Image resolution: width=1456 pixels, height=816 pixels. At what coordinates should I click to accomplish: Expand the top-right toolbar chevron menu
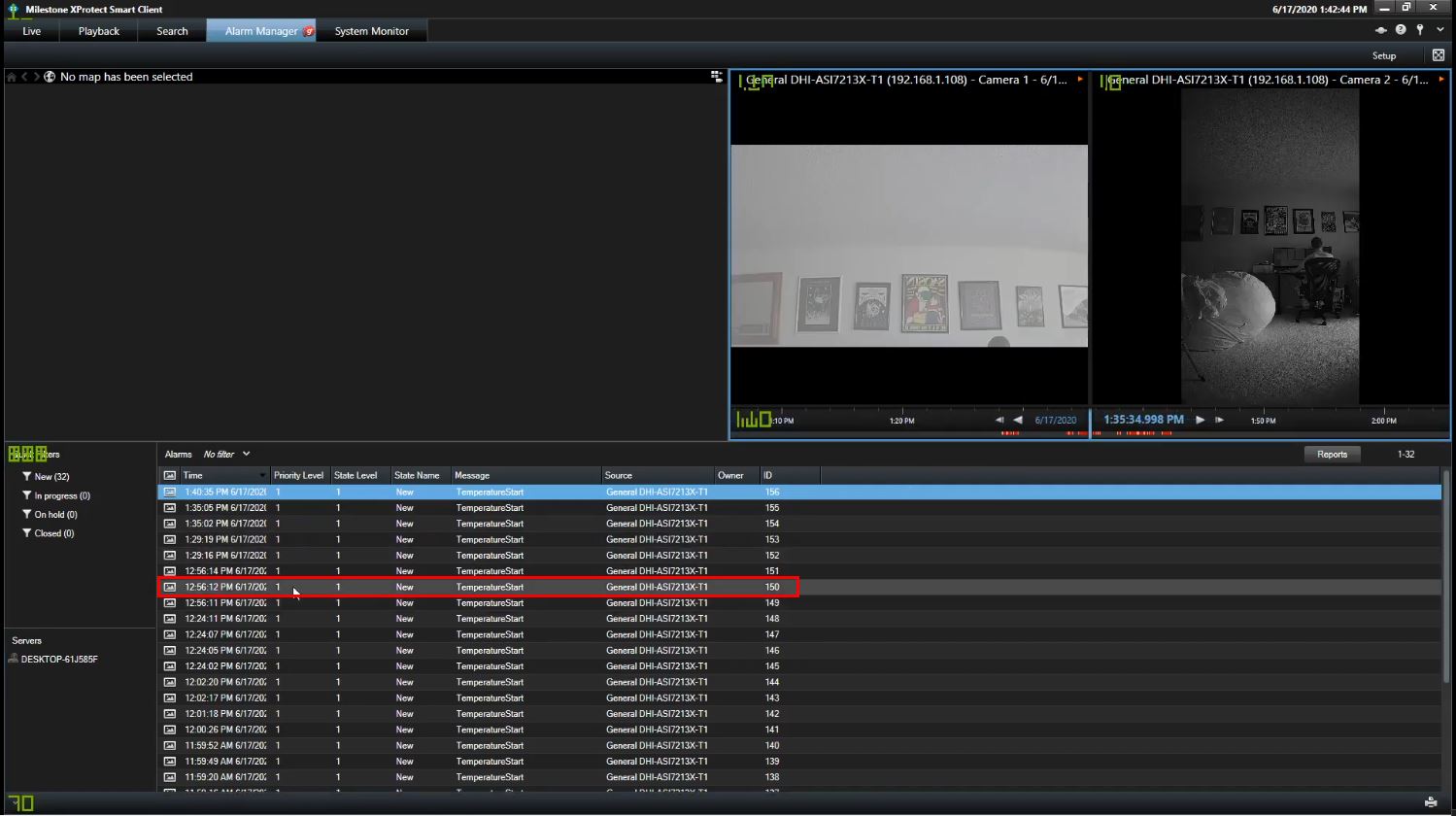1439,30
